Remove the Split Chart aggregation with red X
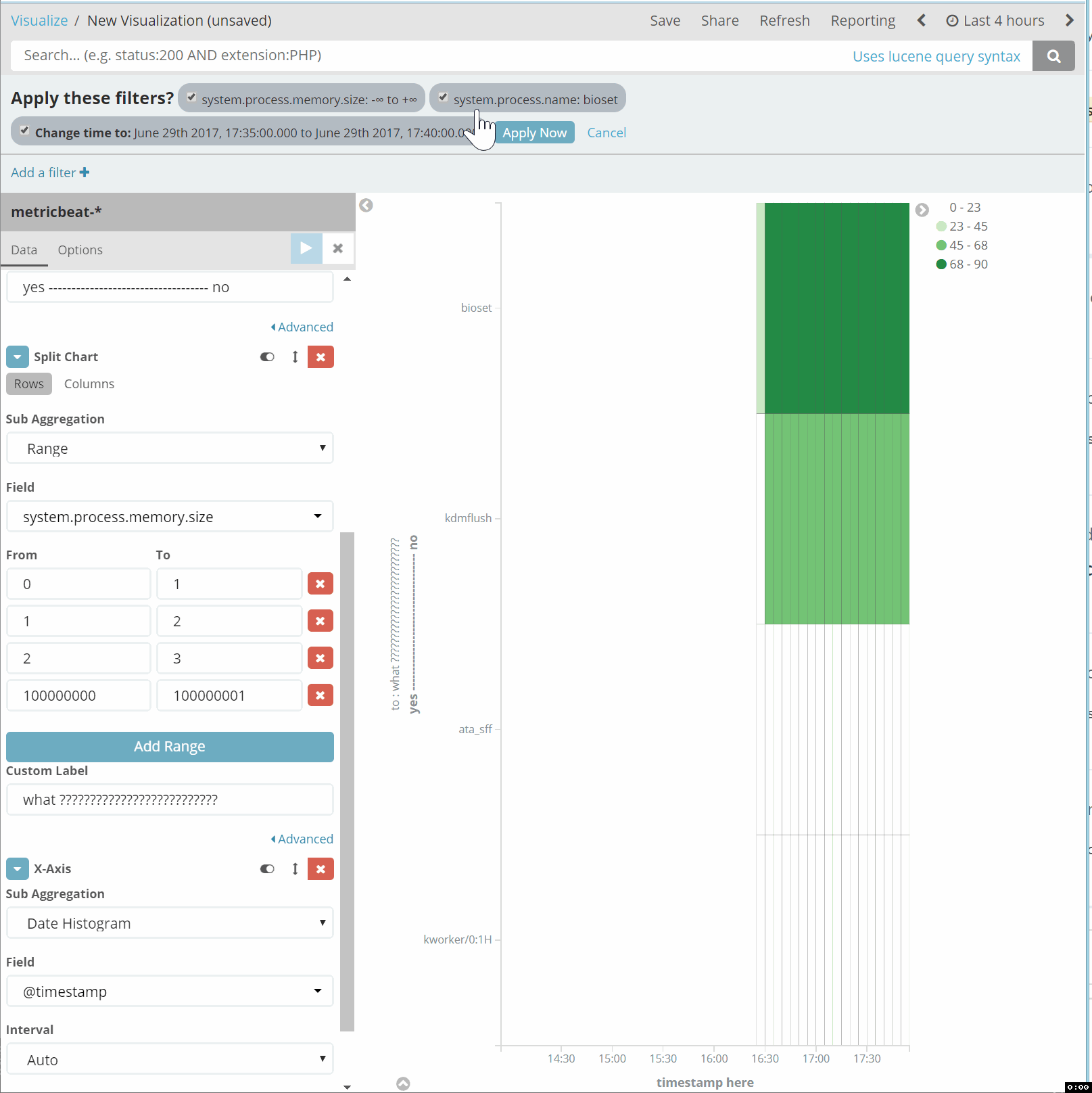The image size is (1092, 1093). coord(320,356)
